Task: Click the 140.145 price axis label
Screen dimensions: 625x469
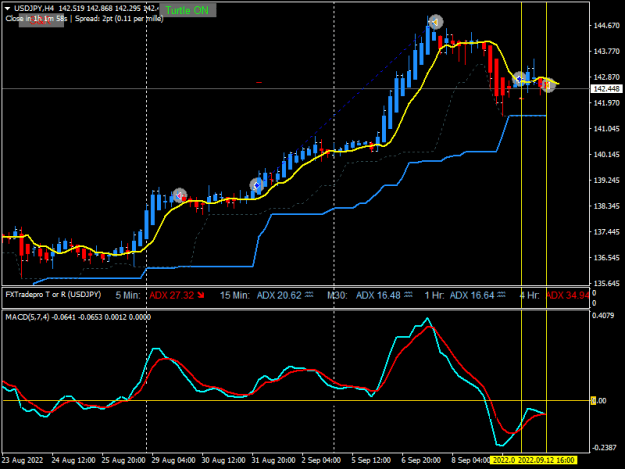Action: tap(607, 155)
